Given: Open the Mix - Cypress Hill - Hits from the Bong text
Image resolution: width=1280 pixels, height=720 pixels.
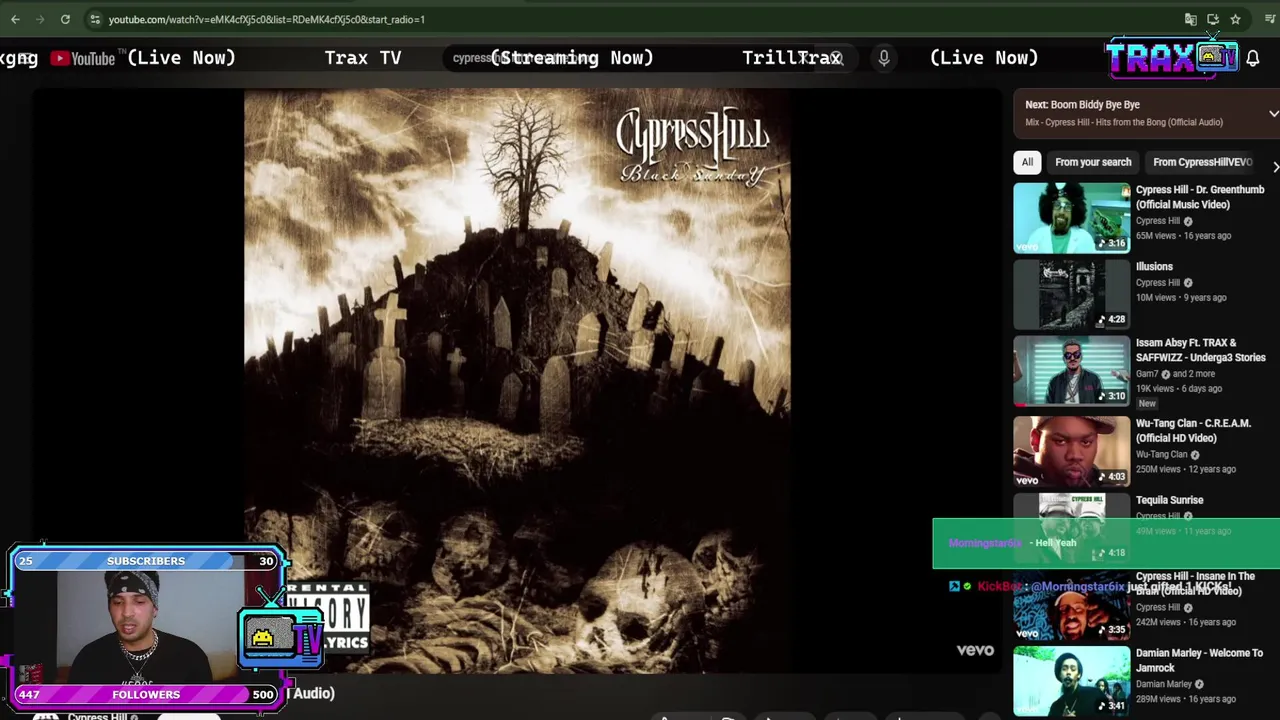Looking at the screenshot, I should point(1124,122).
